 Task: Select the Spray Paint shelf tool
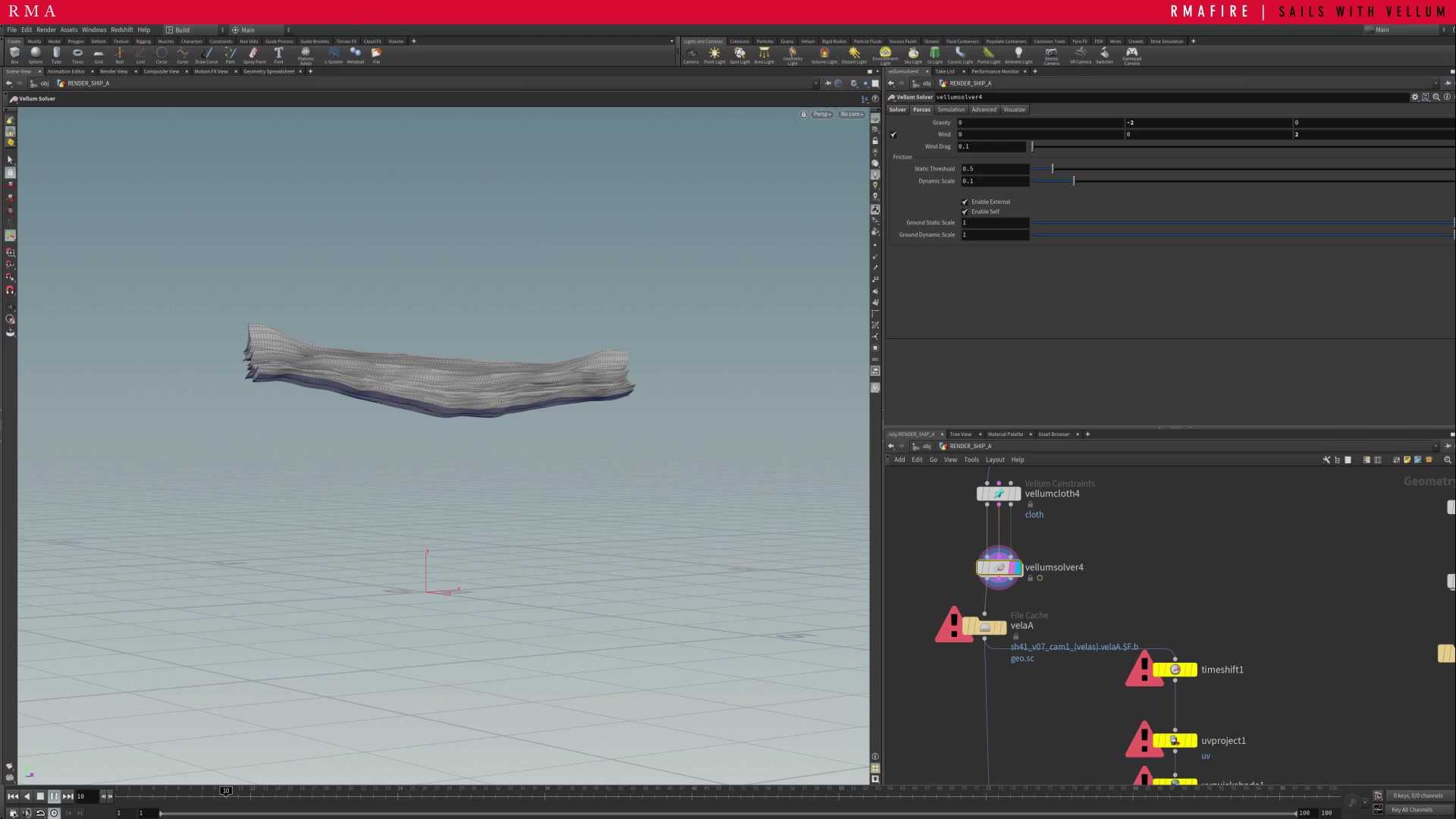[255, 55]
